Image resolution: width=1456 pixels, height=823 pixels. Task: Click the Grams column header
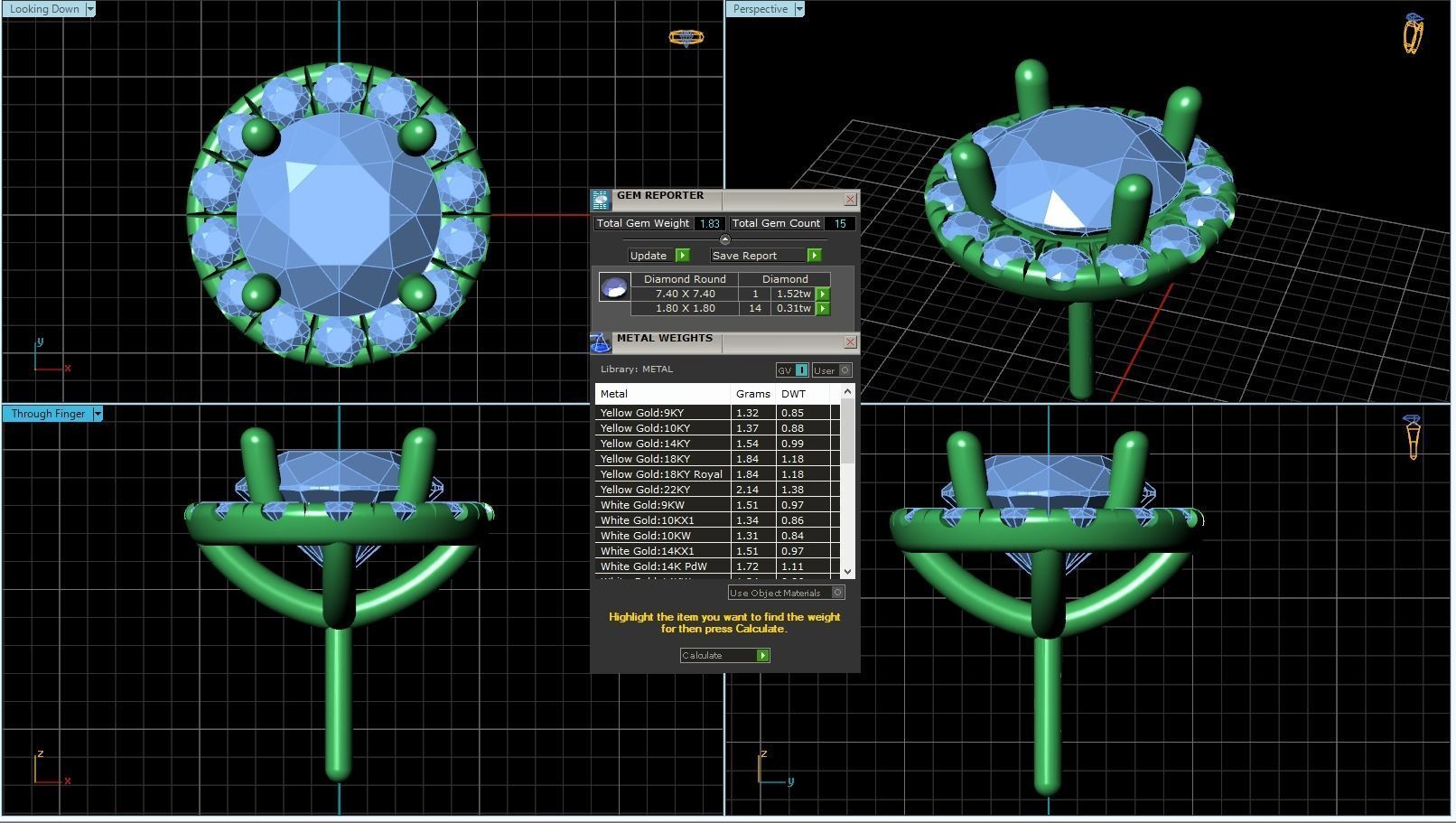753,394
